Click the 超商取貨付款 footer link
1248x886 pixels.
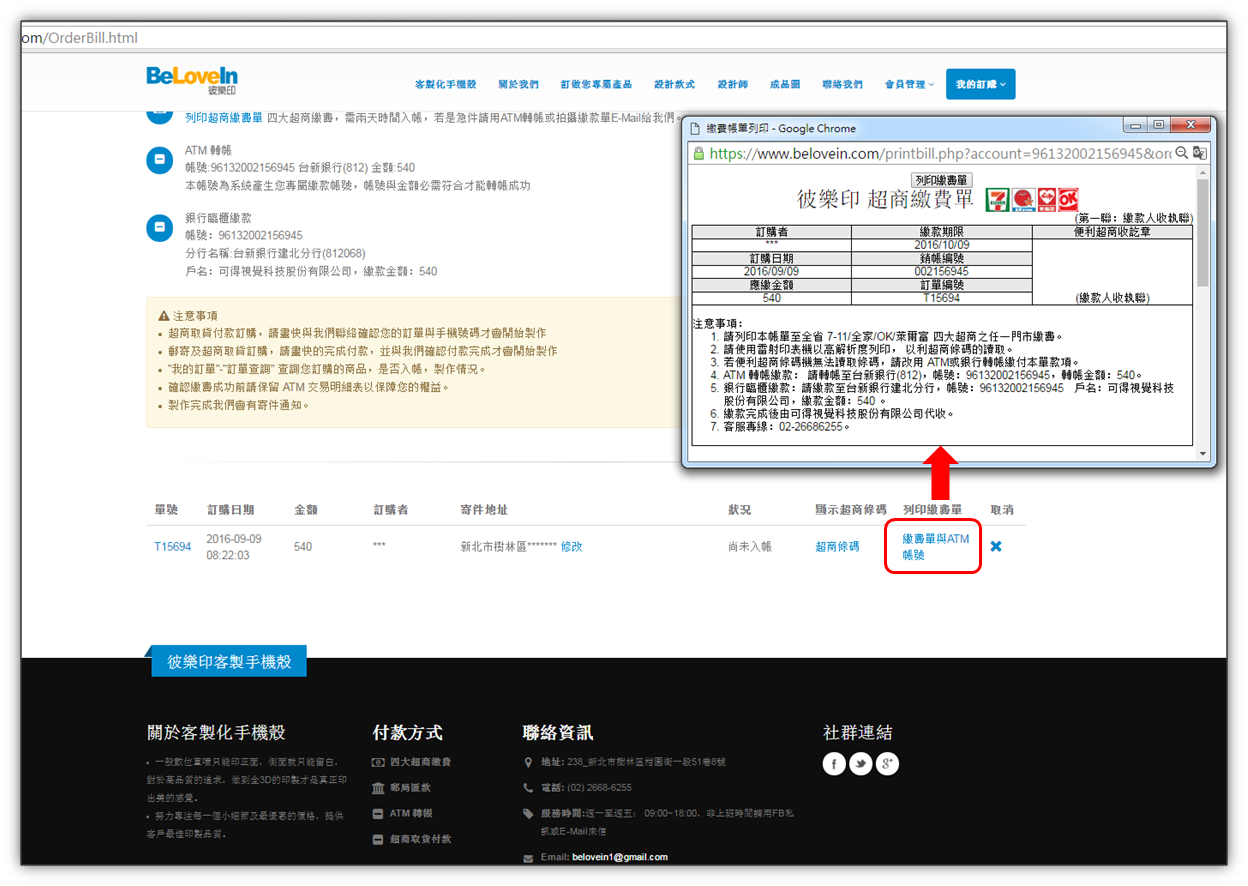(419, 840)
